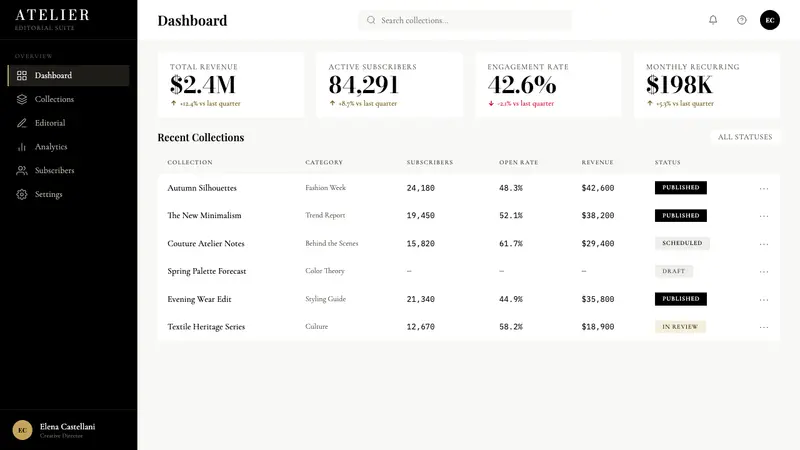Open more options for Spring Palette Forecast
800x450 pixels.
click(763, 271)
